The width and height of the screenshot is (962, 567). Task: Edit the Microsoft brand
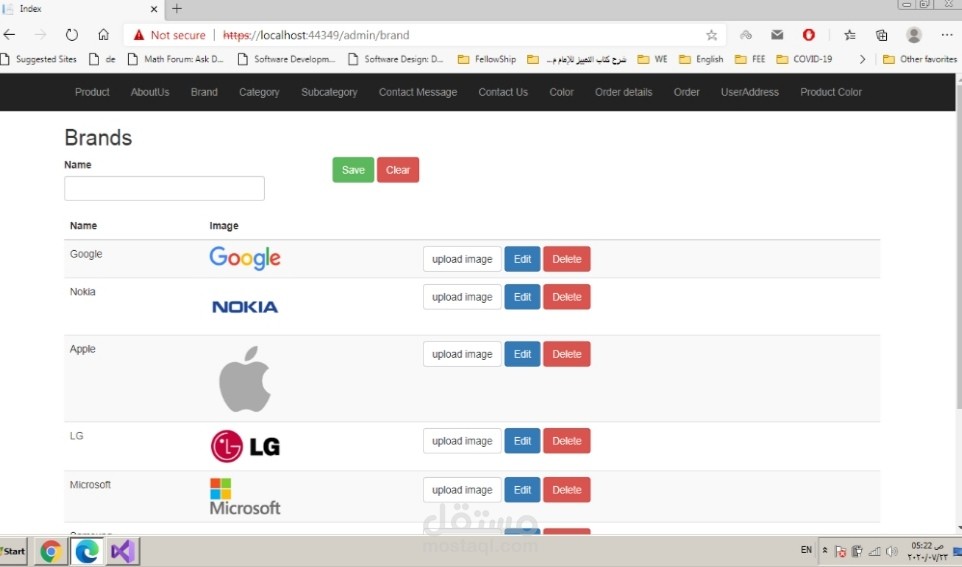click(x=522, y=490)
